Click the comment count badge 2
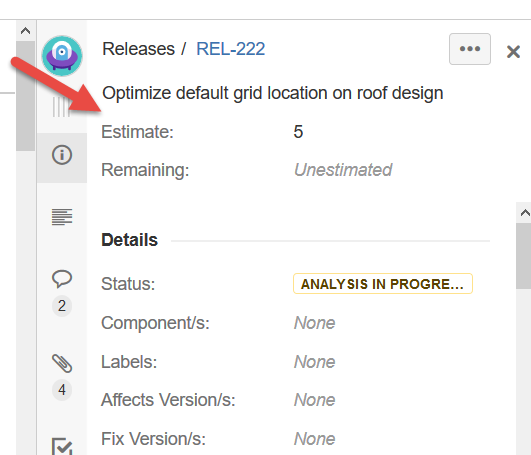Screen dimensions: 531x455 (x=62, y=306)
